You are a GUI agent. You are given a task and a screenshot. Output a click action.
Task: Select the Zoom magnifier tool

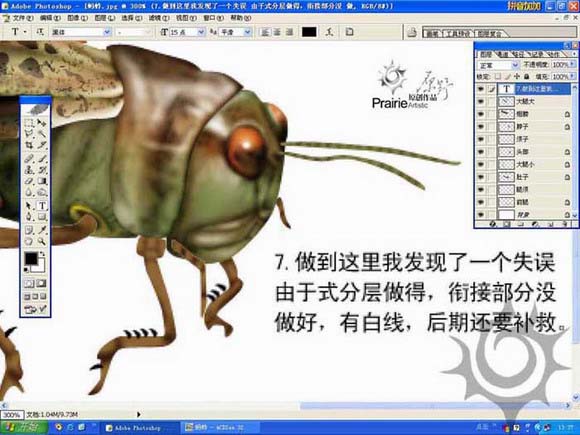pyautogui.click(x=42, y=242)
